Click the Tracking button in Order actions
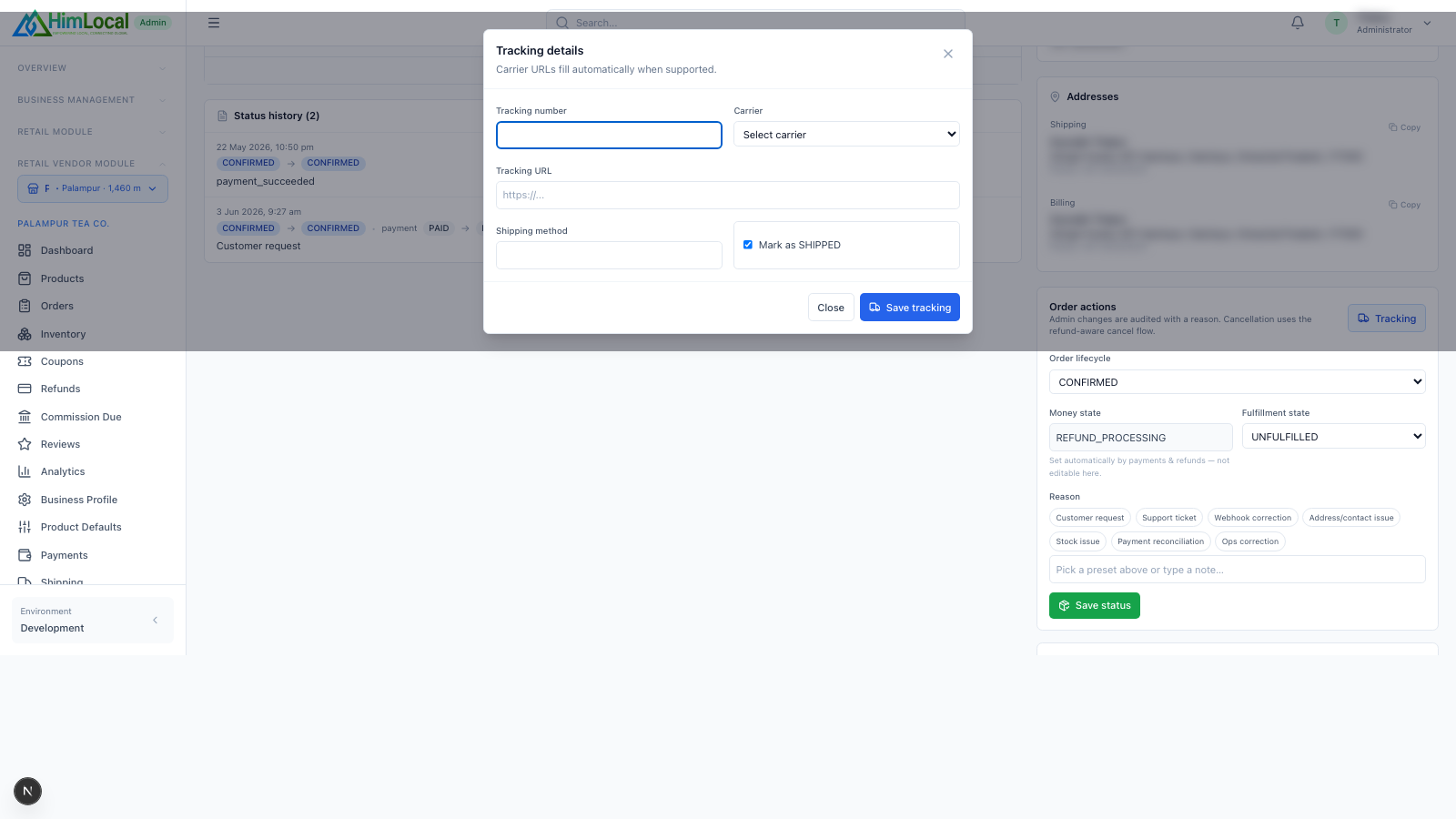Image resolution: width=1456 pixels, height=819 pixels. [x=1387, y=318]
